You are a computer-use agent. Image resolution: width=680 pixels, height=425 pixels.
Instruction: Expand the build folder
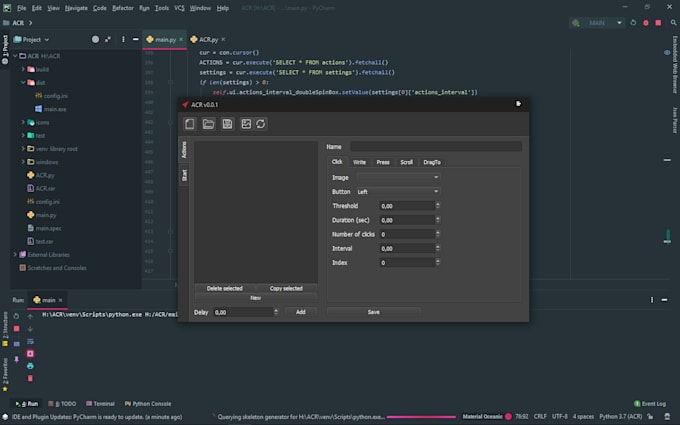click(23, 69)
